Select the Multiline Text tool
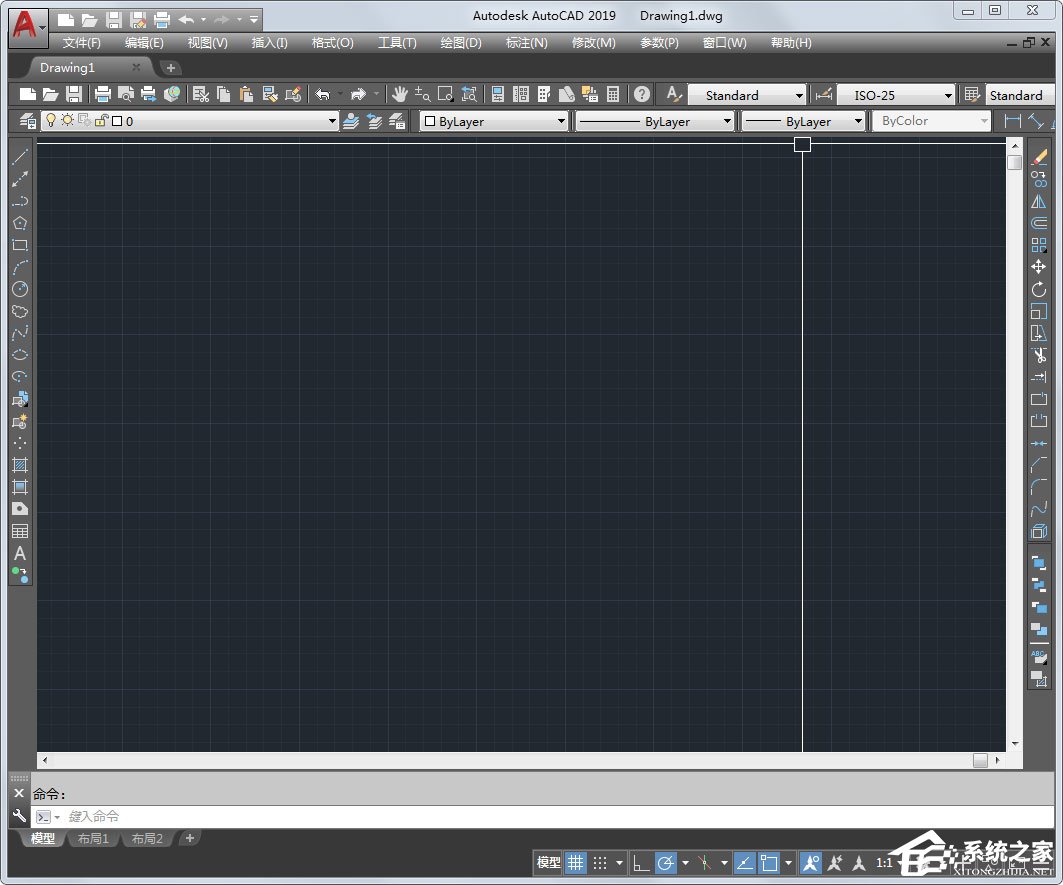The width and height of the screenshot is (1063, 885). click(20, 553)
